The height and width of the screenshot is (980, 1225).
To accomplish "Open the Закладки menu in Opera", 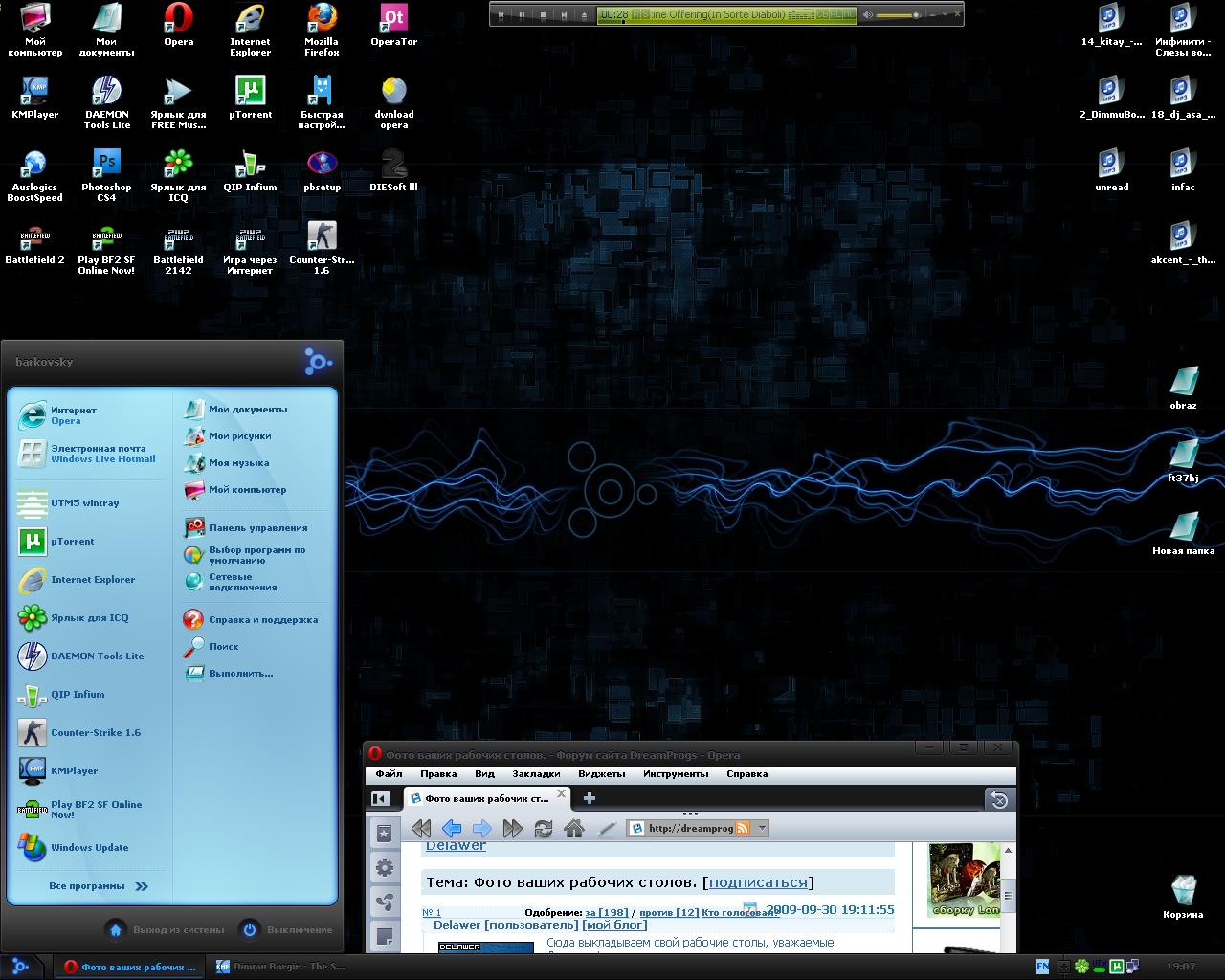I will [x=536, y=774].
